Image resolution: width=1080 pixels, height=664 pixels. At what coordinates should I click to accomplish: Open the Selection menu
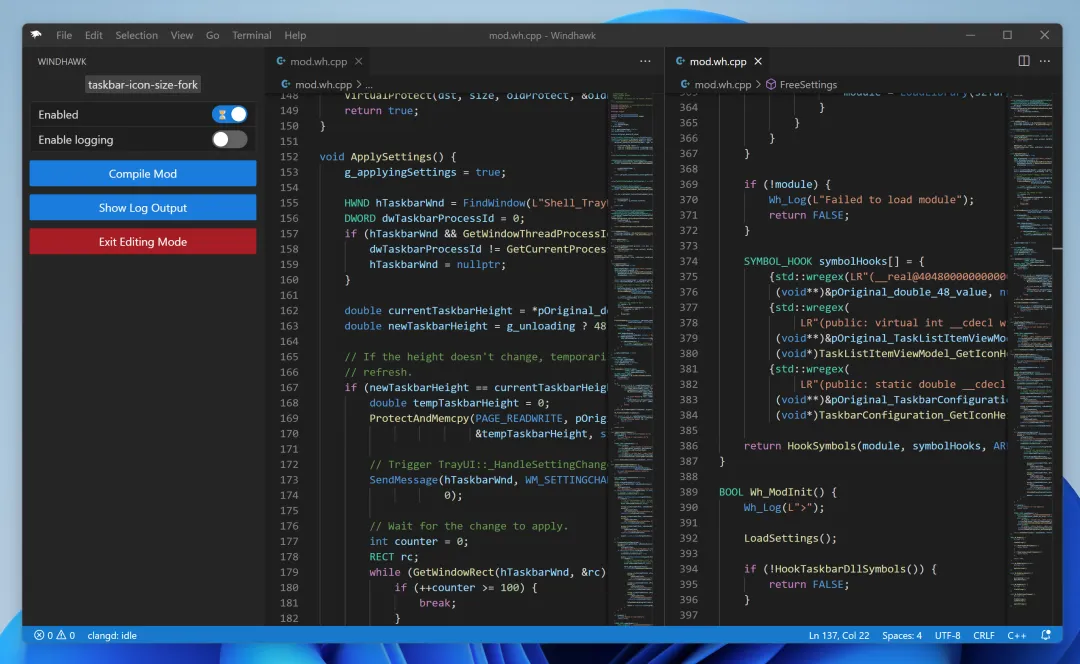pos(136,35)
